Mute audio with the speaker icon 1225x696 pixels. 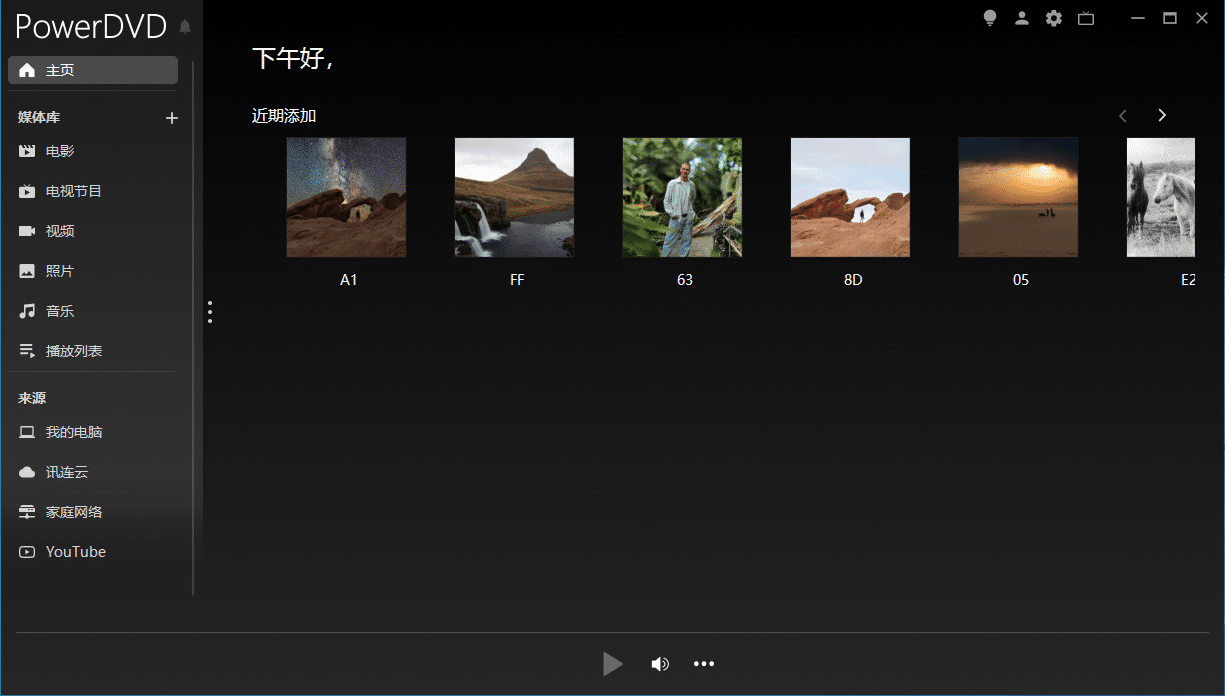click(x=660, y=664)
